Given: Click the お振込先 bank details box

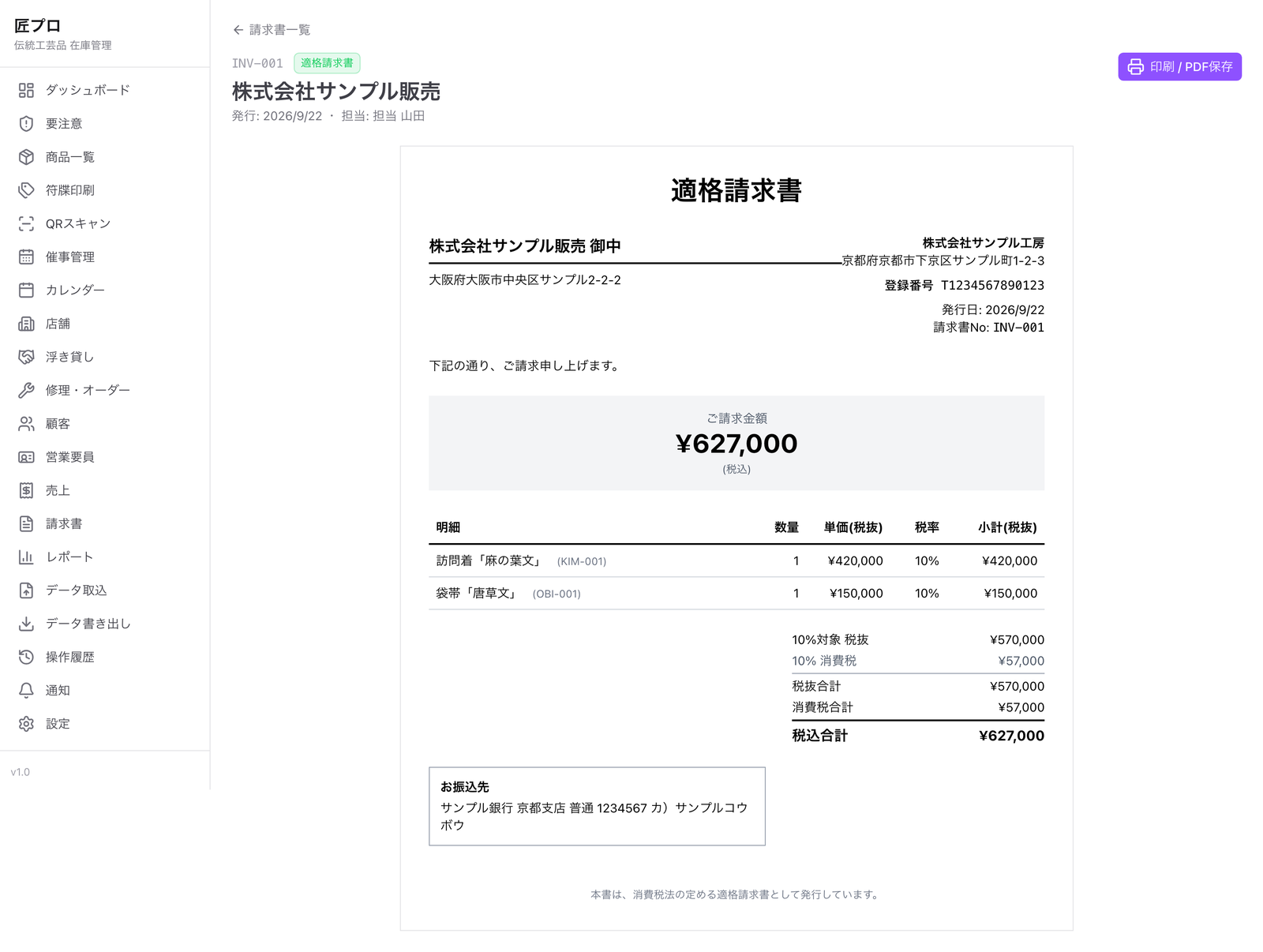Looking at the screenshot, I should point(597,806).
